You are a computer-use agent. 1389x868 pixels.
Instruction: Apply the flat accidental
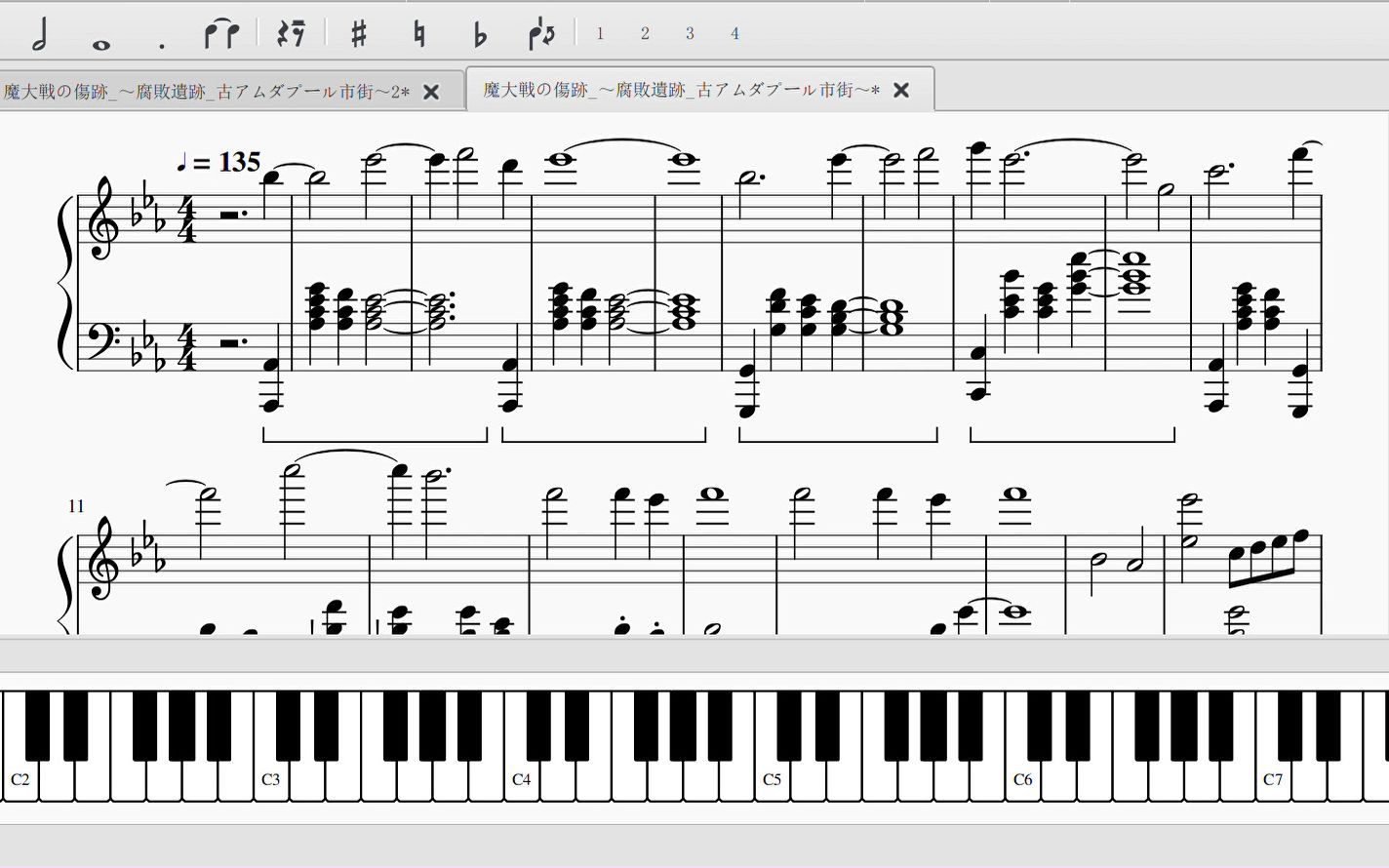pos(480,35)
